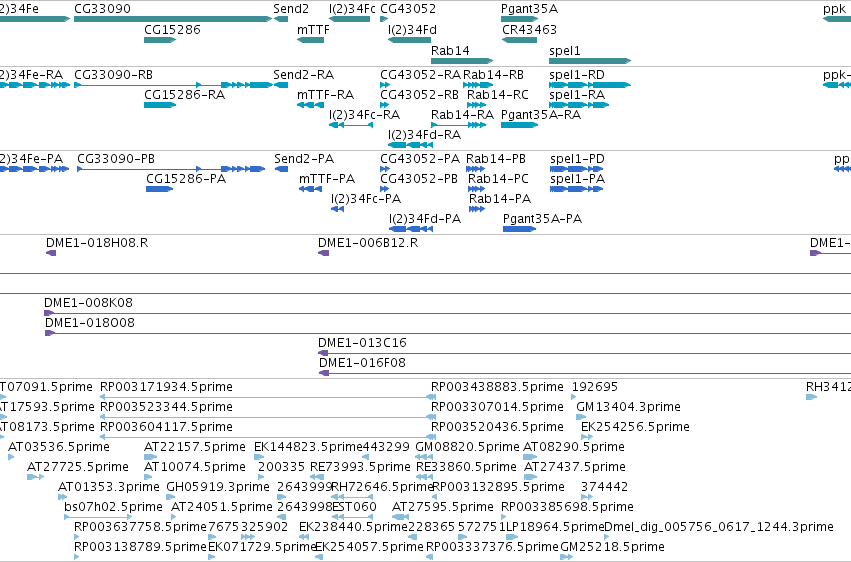Click the Pgant35A gene label

[529, 9]
